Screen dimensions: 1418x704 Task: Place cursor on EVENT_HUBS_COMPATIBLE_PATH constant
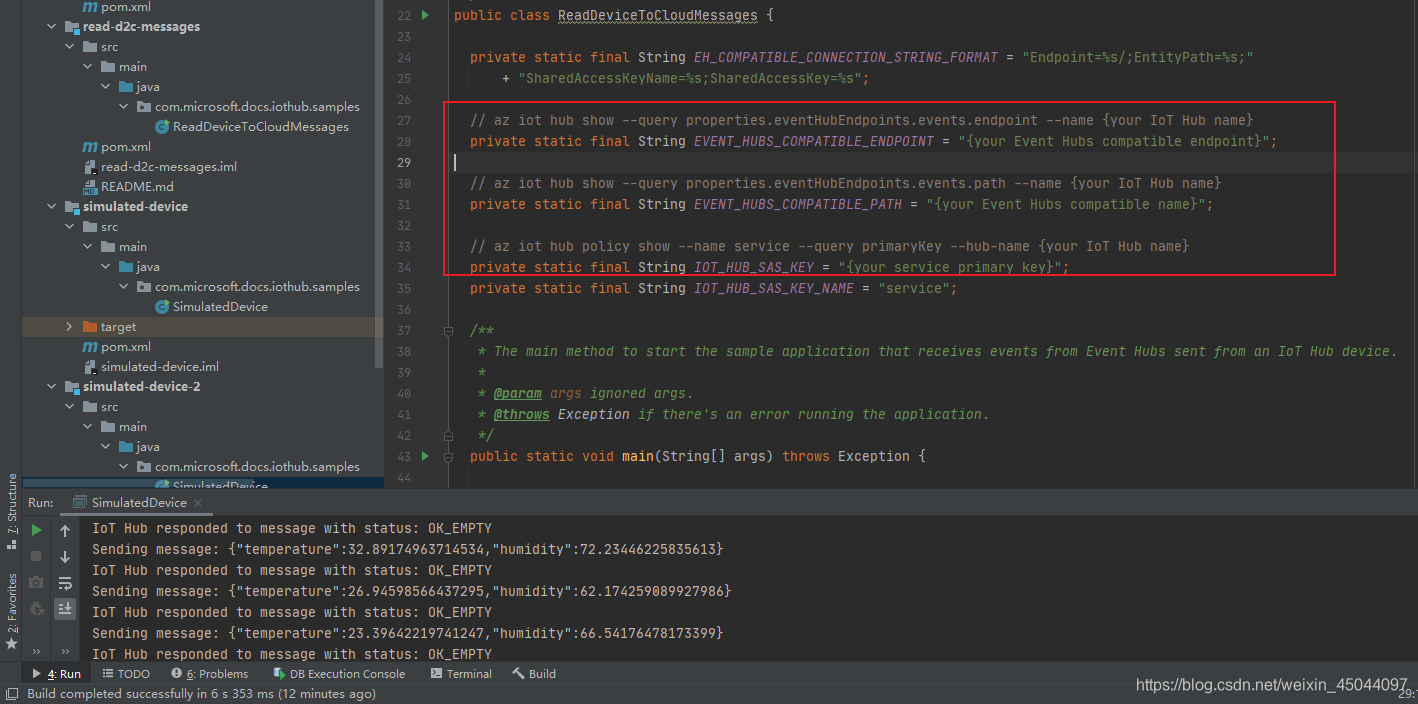coord(798,204)
